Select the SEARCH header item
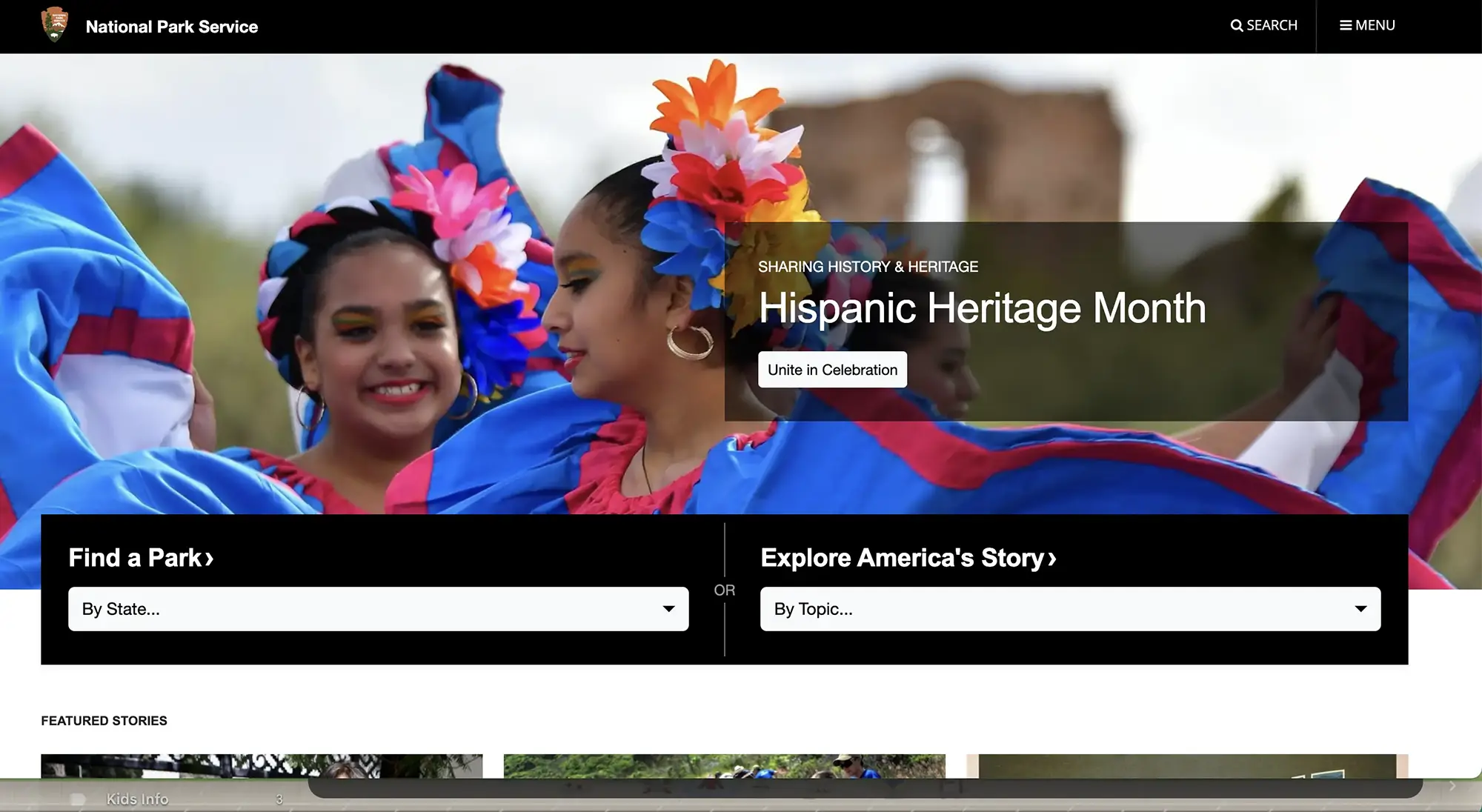This screenshot has height=812, width=1482. pos(1264,25)
